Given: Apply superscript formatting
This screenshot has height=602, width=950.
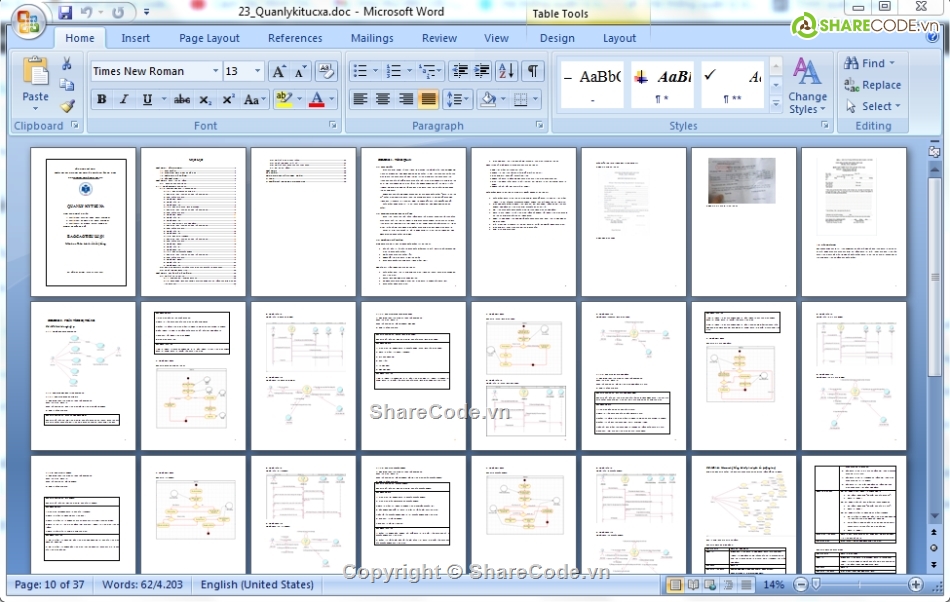Looking at the screenshot, I should point(228,99).
